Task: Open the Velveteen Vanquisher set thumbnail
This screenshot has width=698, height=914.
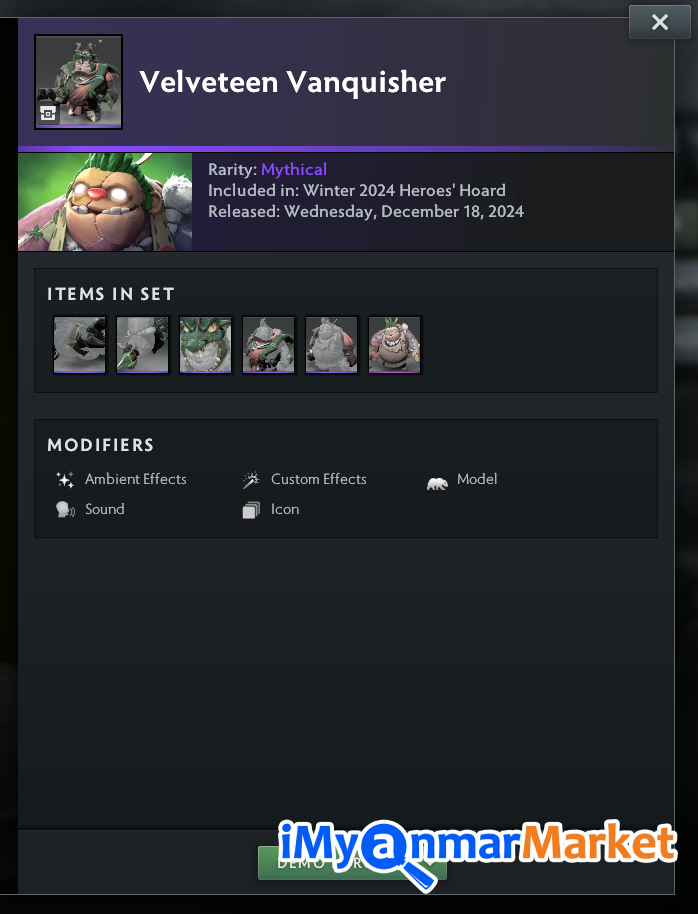Action: click(x=78, y=82)
